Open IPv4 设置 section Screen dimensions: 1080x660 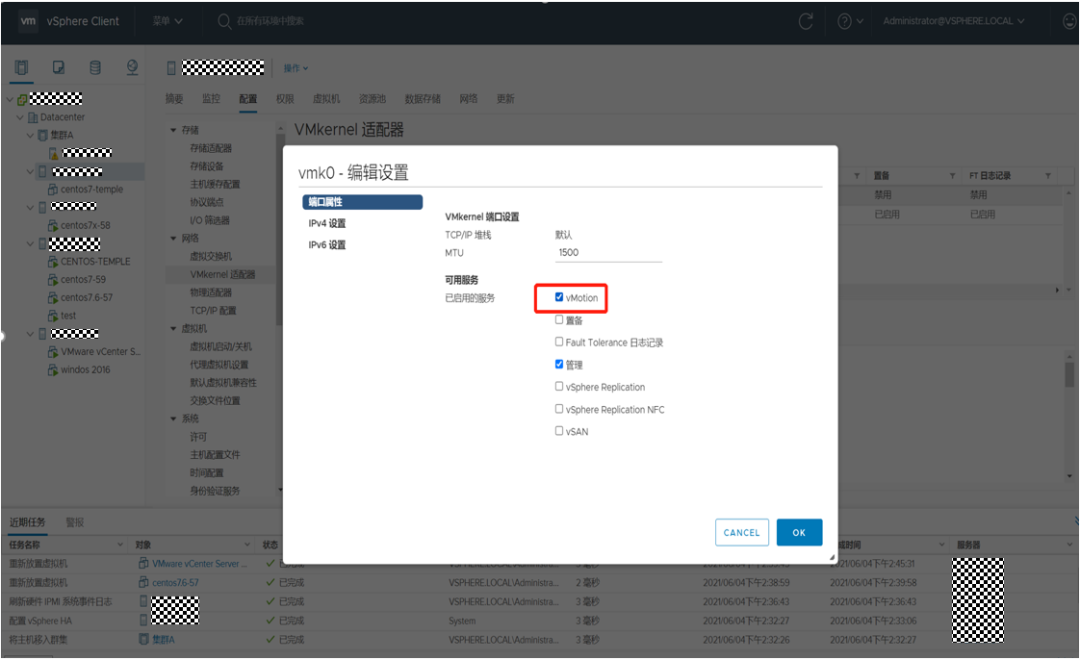pos(327,223)
